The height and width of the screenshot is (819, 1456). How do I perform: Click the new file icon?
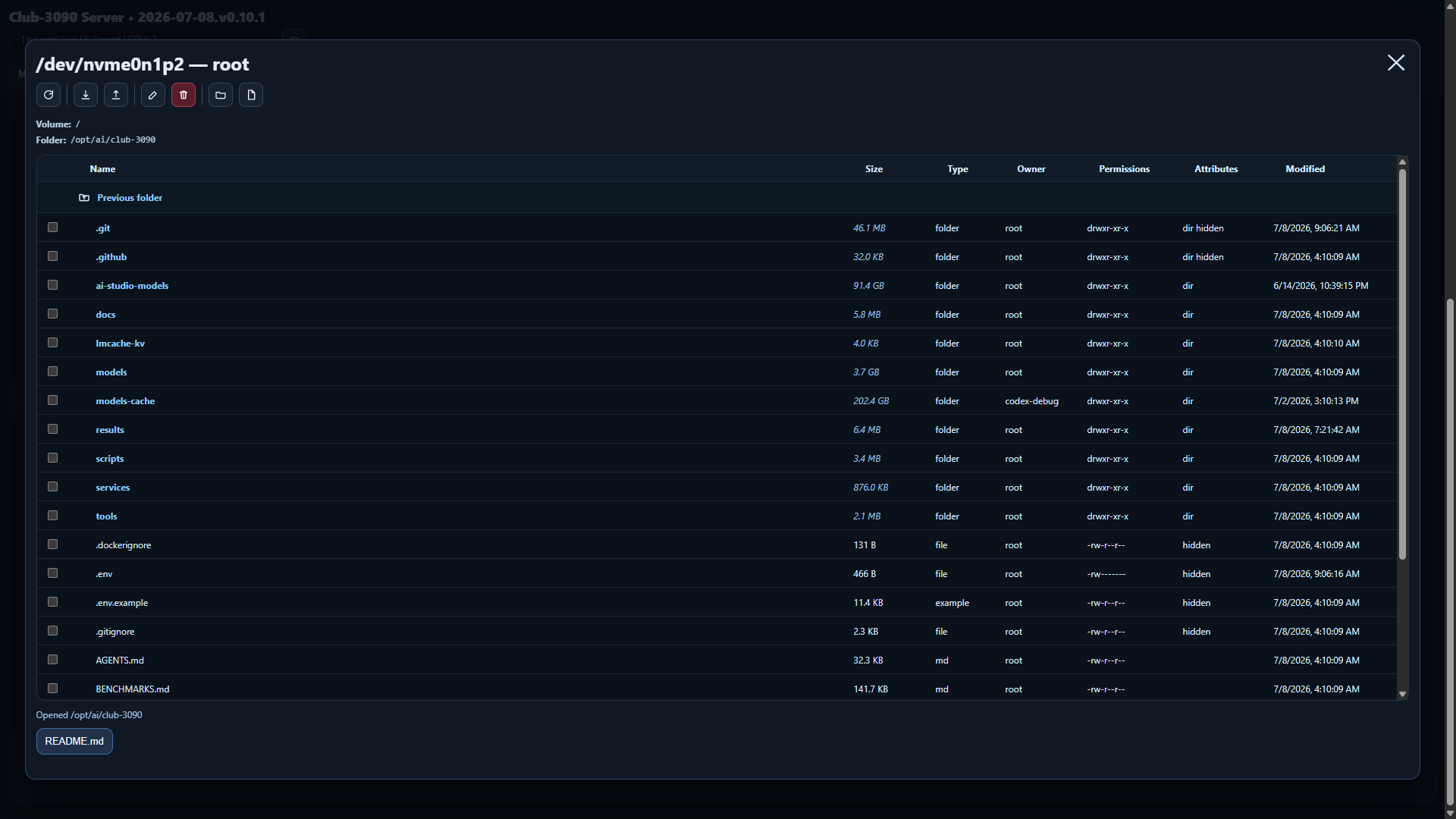[x=251, y=95]
